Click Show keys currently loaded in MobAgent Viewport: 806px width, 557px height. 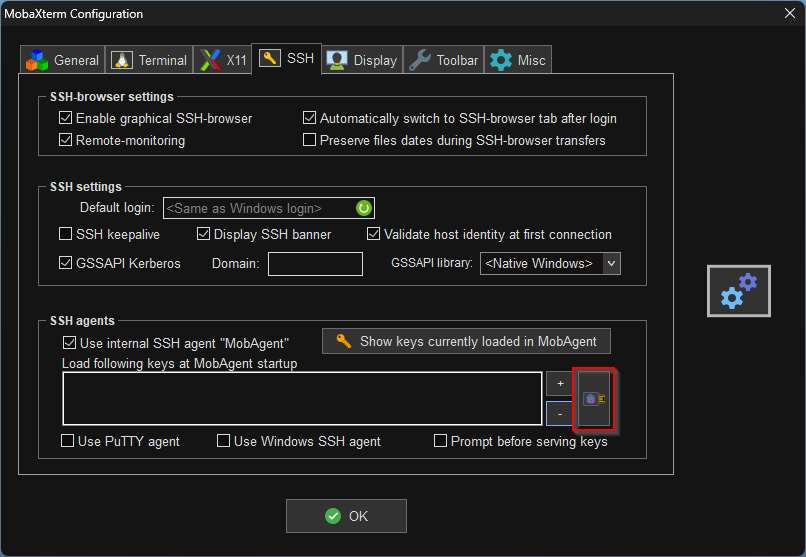(x=466, y=341)
